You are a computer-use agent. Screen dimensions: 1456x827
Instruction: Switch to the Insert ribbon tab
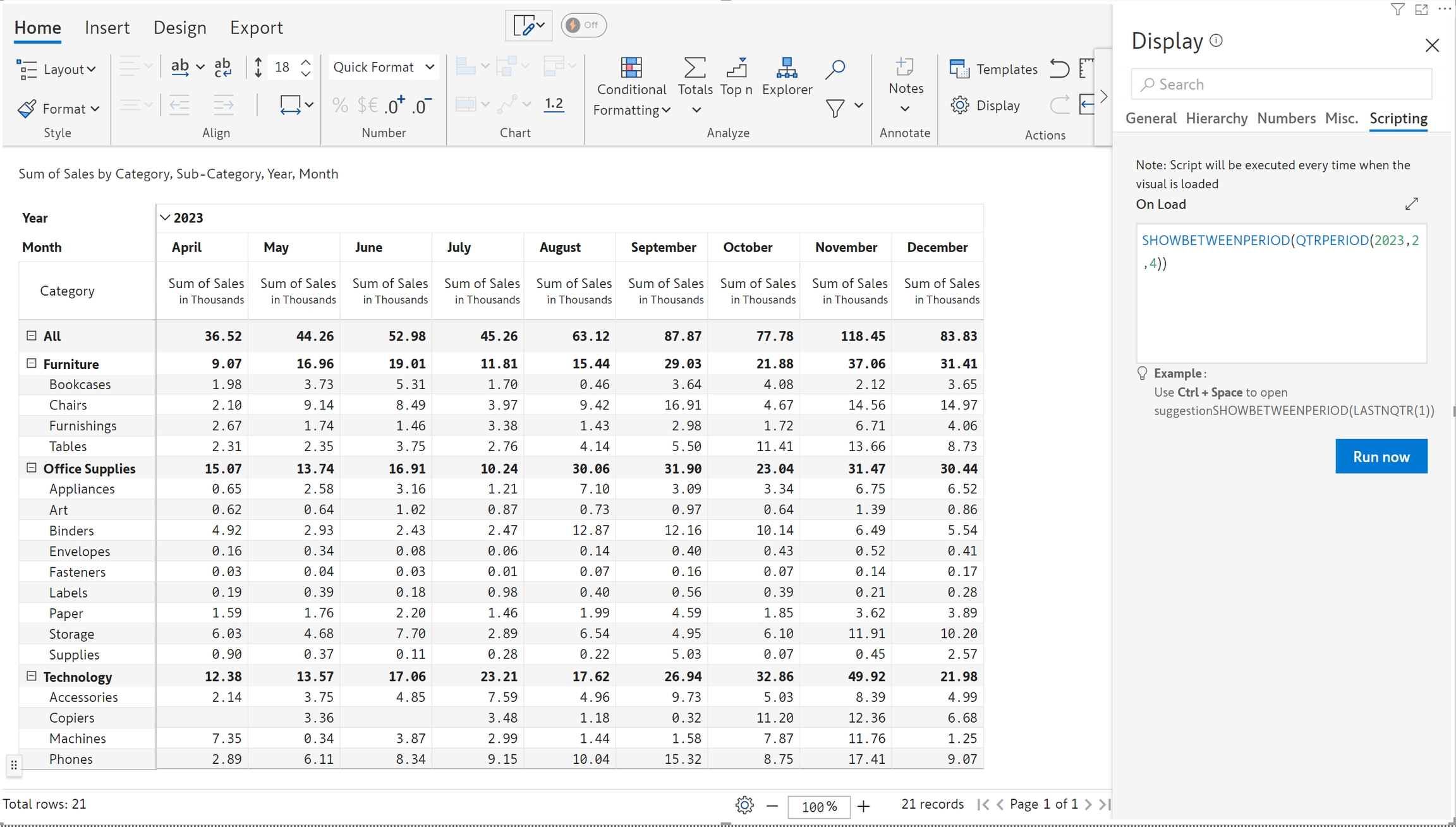coord(107,28)
